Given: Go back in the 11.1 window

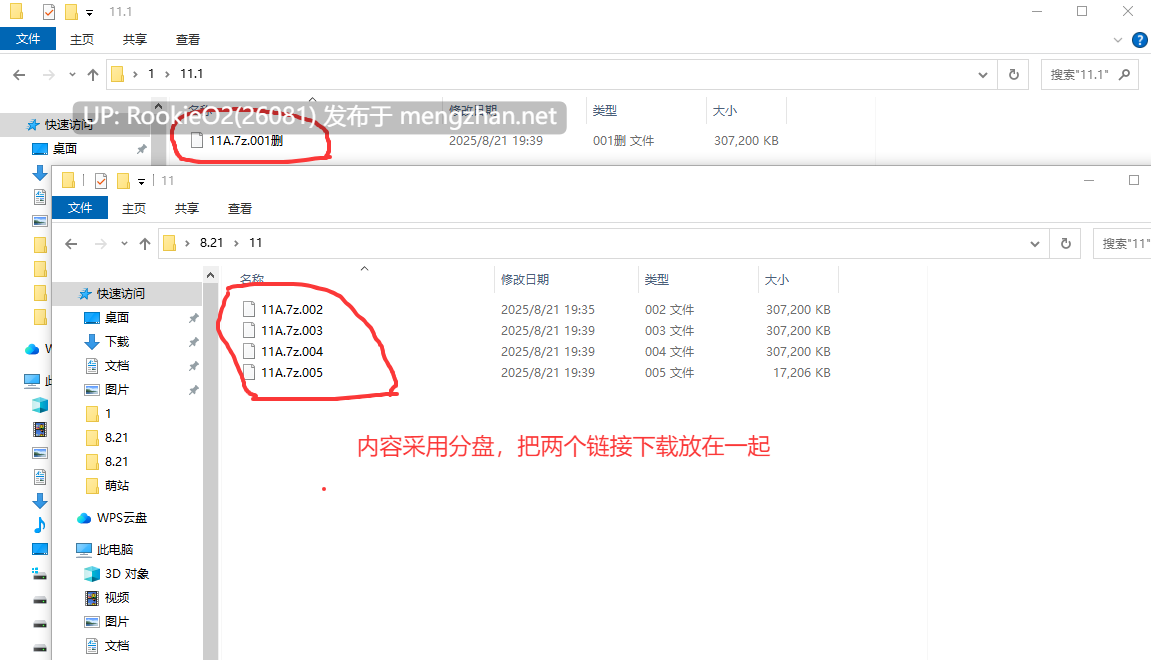Looking at the screenshot, I should click(x=20, y=74).
